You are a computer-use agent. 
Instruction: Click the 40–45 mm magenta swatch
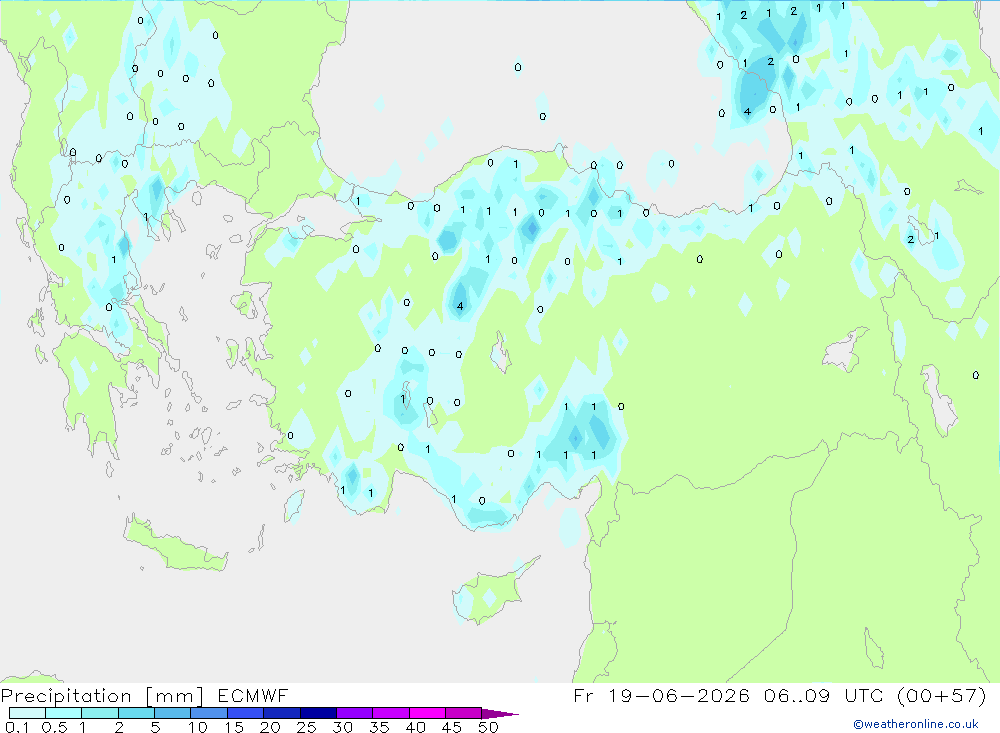pyautogui.click(x=427, y=713)
